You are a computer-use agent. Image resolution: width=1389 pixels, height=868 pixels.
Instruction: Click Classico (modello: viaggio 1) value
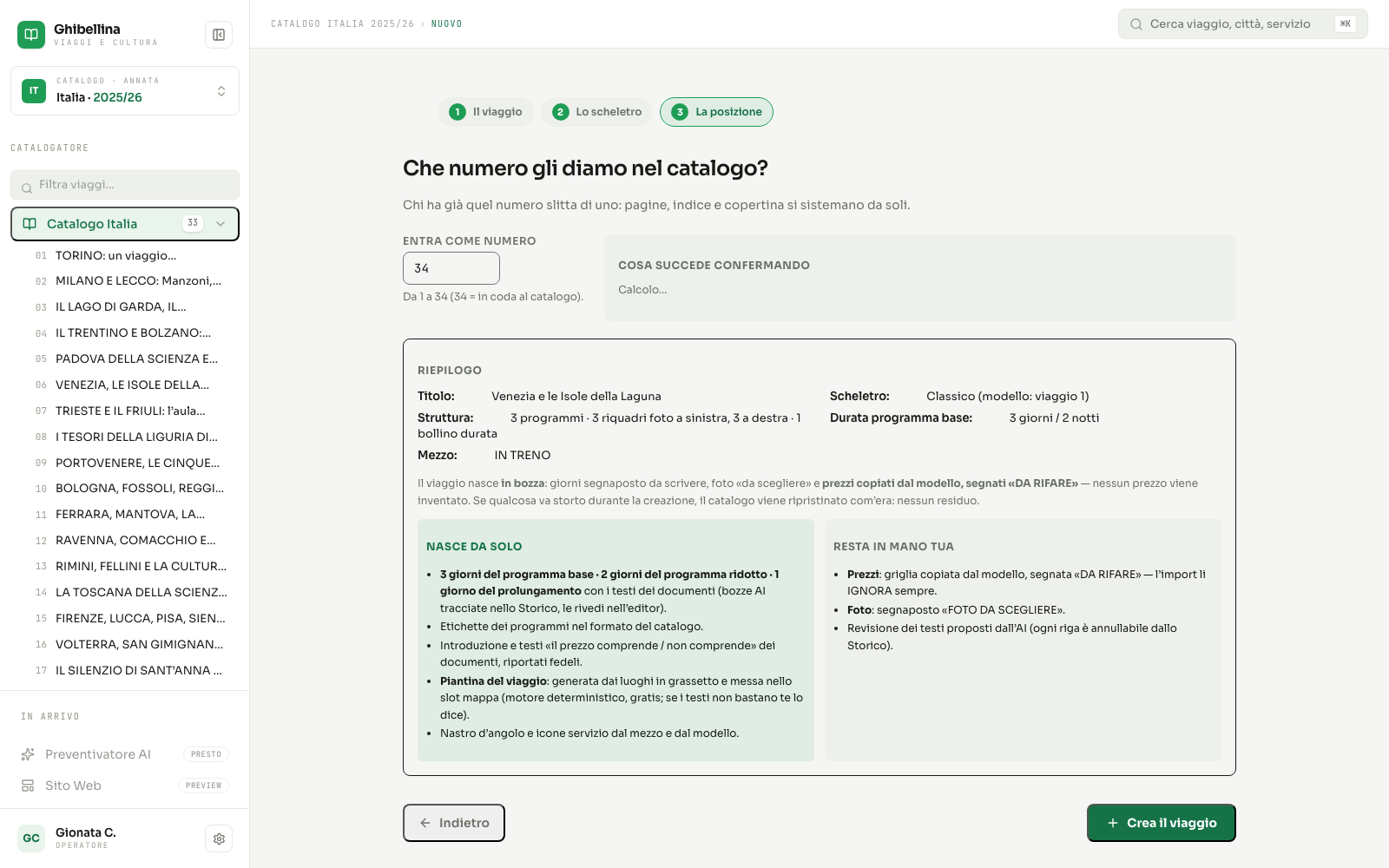pos(1008,397)
